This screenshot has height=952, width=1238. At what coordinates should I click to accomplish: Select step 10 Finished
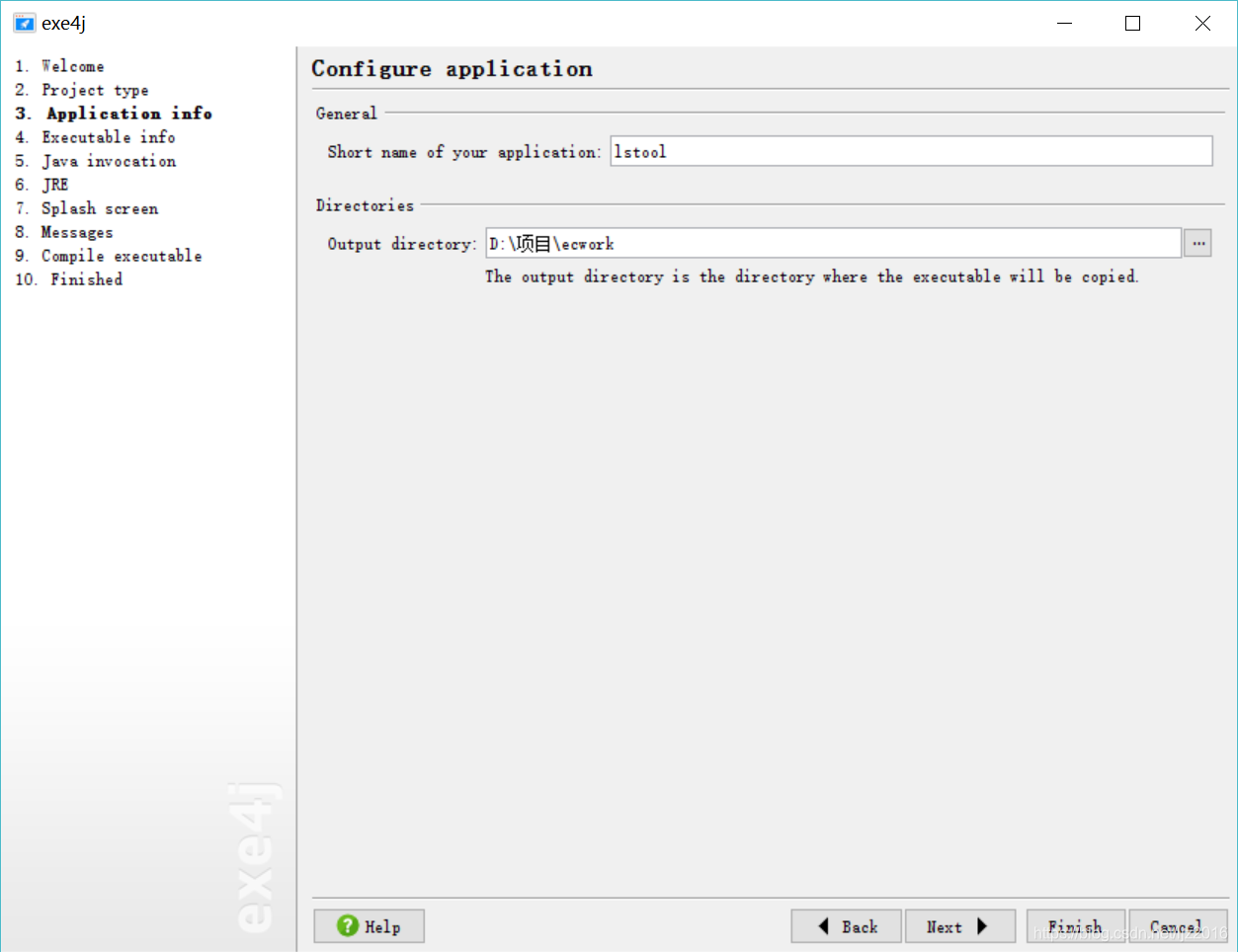(69, 279)
